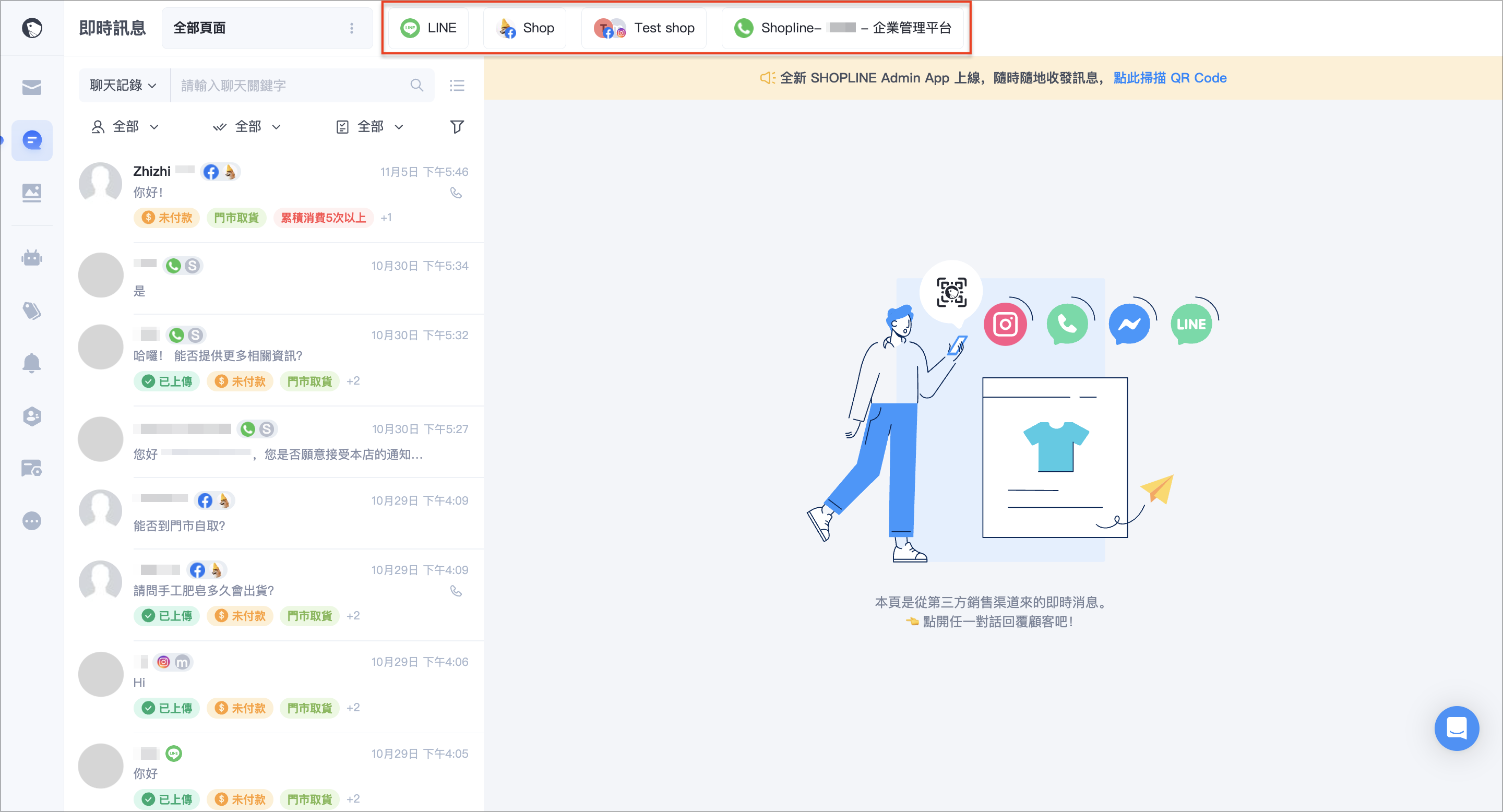Open the mail inbox sidebar icon
This screenshot has height=812, width=1503.
click(31, 88)
